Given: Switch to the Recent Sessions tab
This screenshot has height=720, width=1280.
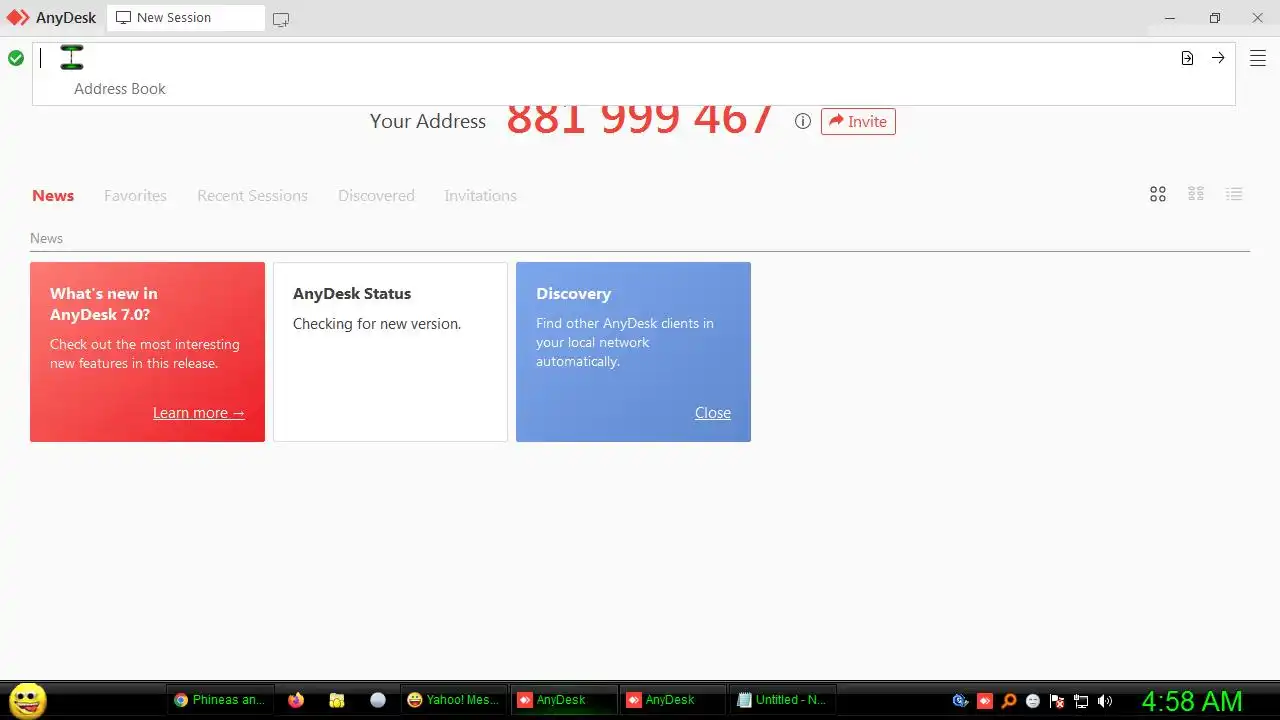Looking at the screenshot, I should point(252,196).
